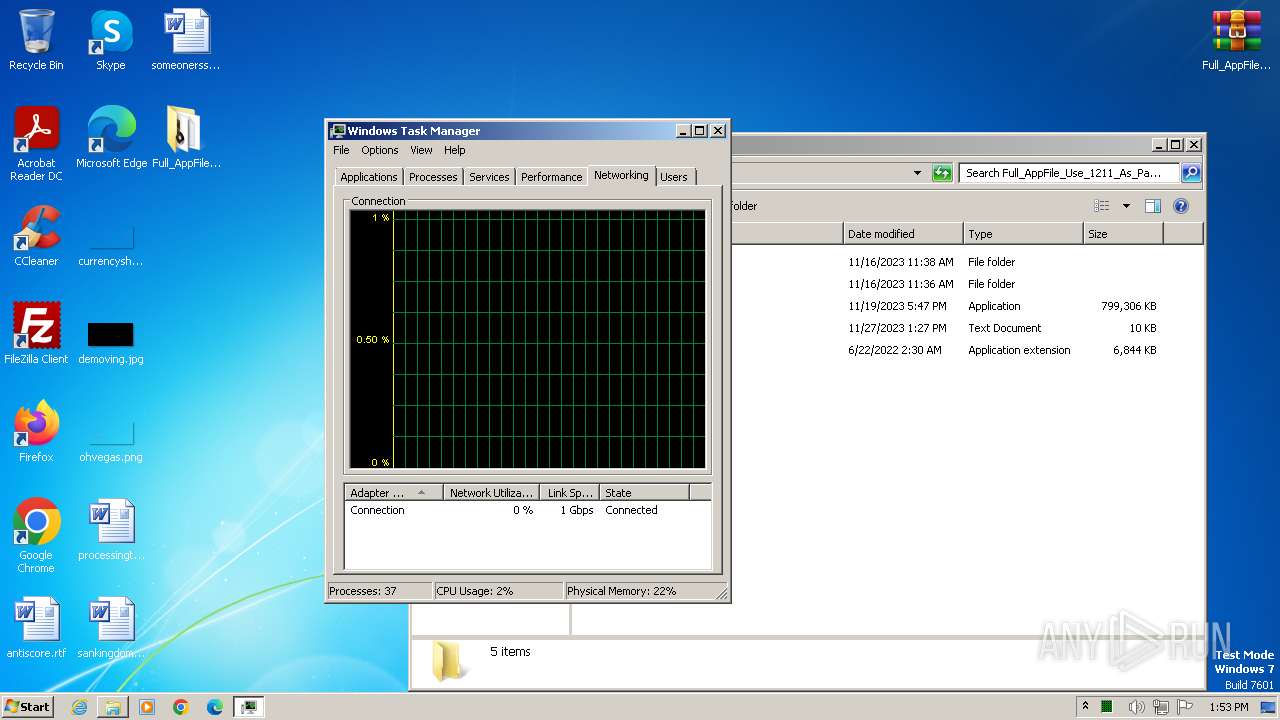1280x720 pixels.
Task: Open the processingt Word document
Action: [x=110, y=529]
